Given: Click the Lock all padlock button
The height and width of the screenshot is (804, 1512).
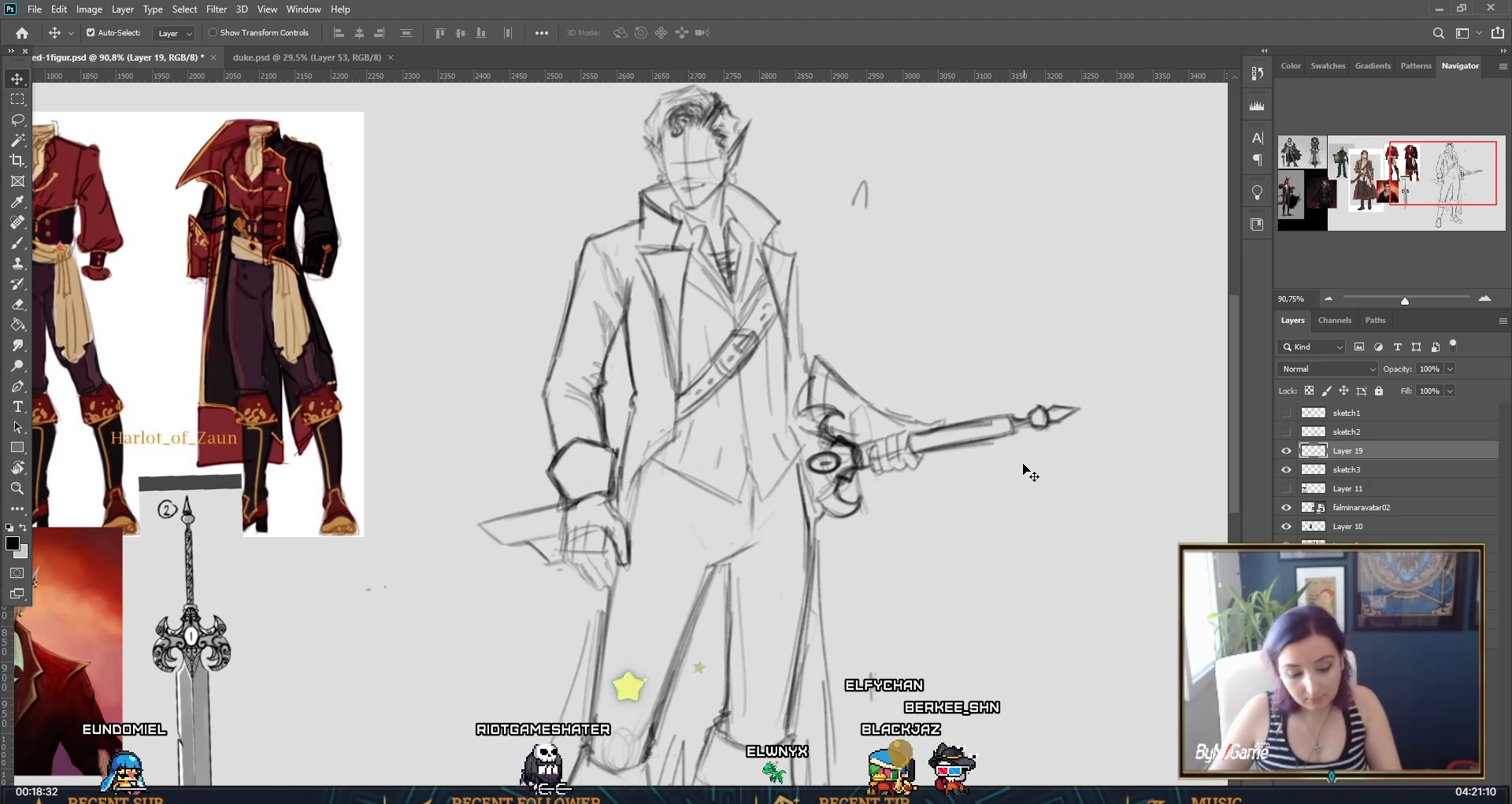Looking at the screenshot, I should (x=1379, y=391).
